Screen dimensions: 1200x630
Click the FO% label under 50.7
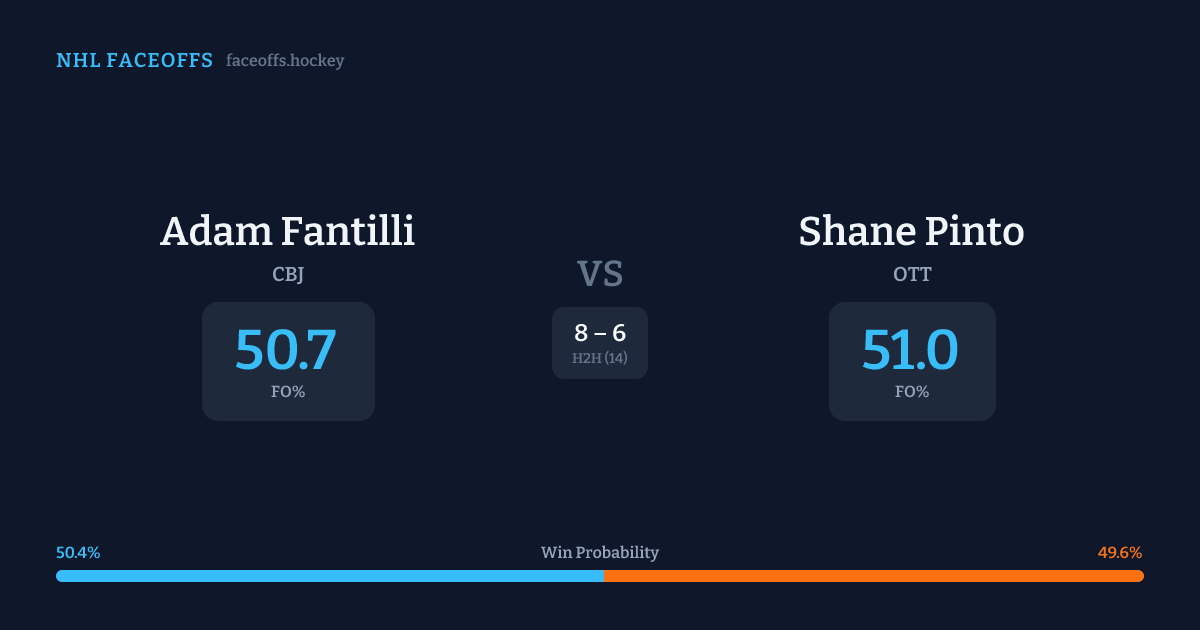click(288, 392)
